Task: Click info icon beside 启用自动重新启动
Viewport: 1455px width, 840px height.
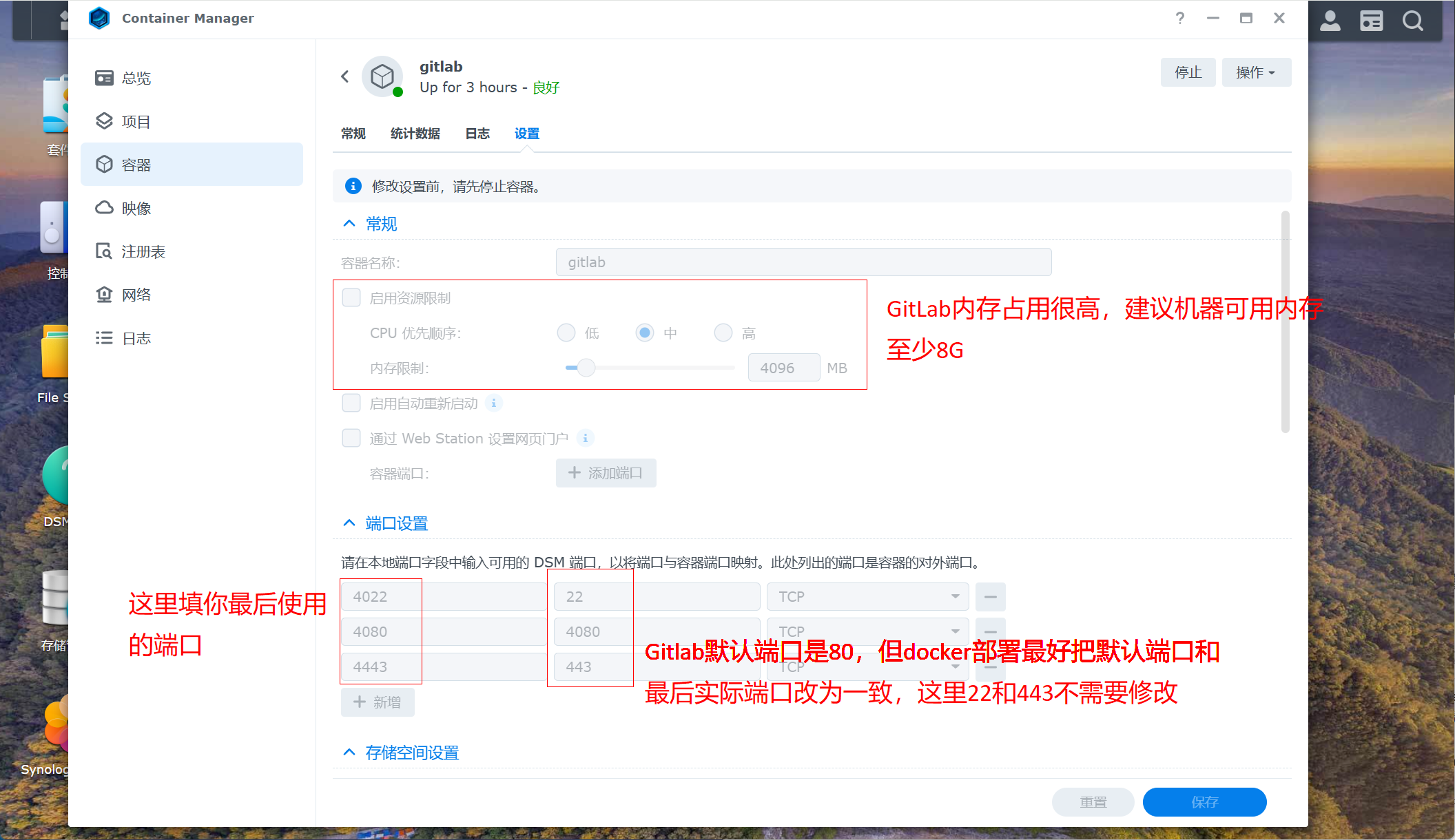Action: point(494,403)
